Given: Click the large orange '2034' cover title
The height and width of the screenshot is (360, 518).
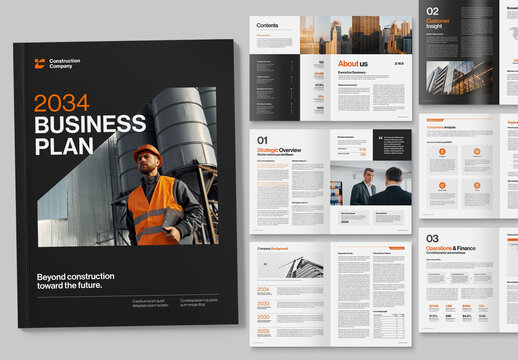Looking at the screenshot, I should tap(62, 103).
